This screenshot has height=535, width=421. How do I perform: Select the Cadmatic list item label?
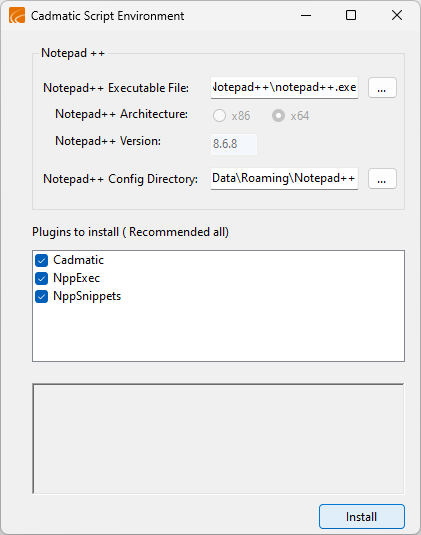click(x=78, y=260)
